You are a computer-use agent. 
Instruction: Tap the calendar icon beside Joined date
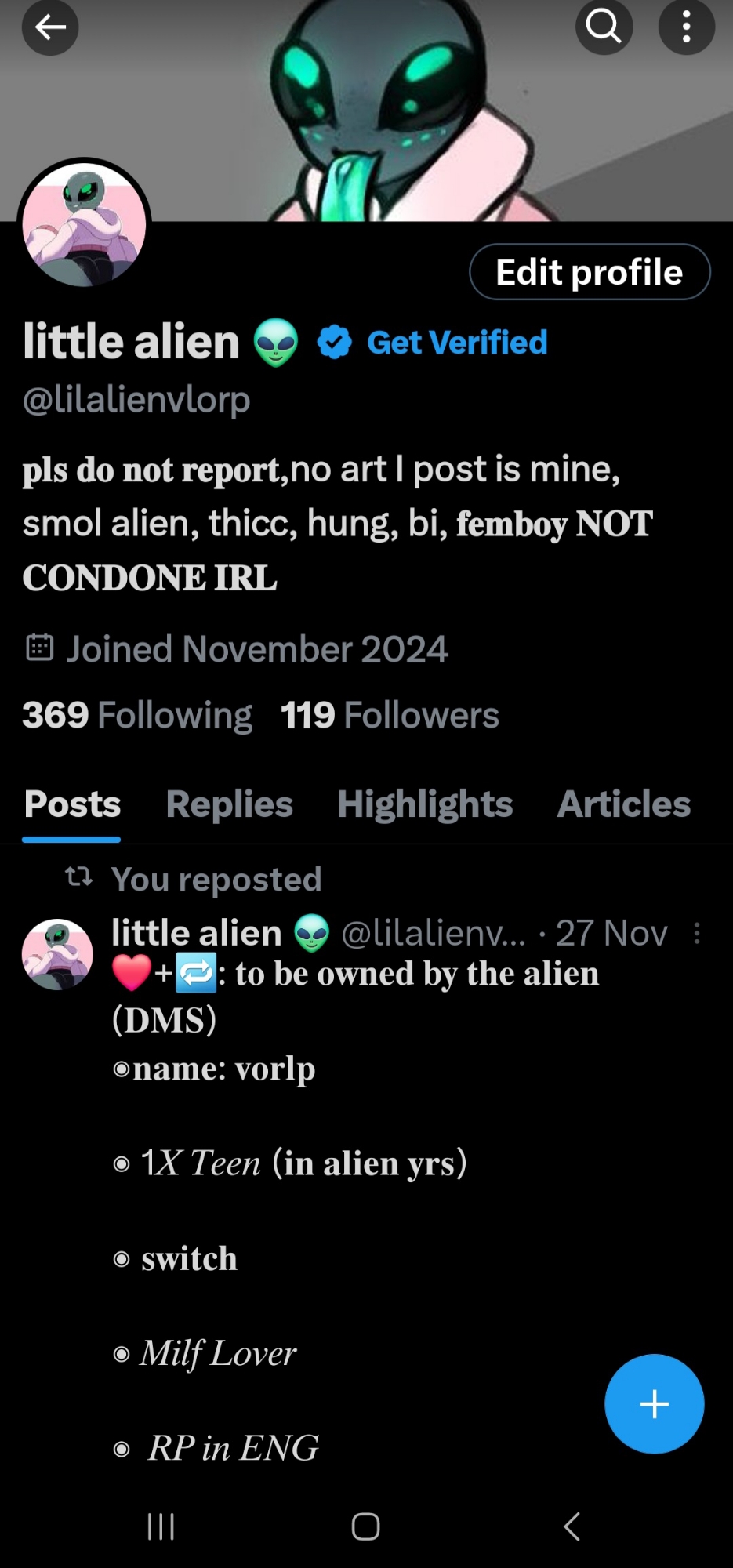[x=39, y=648]
